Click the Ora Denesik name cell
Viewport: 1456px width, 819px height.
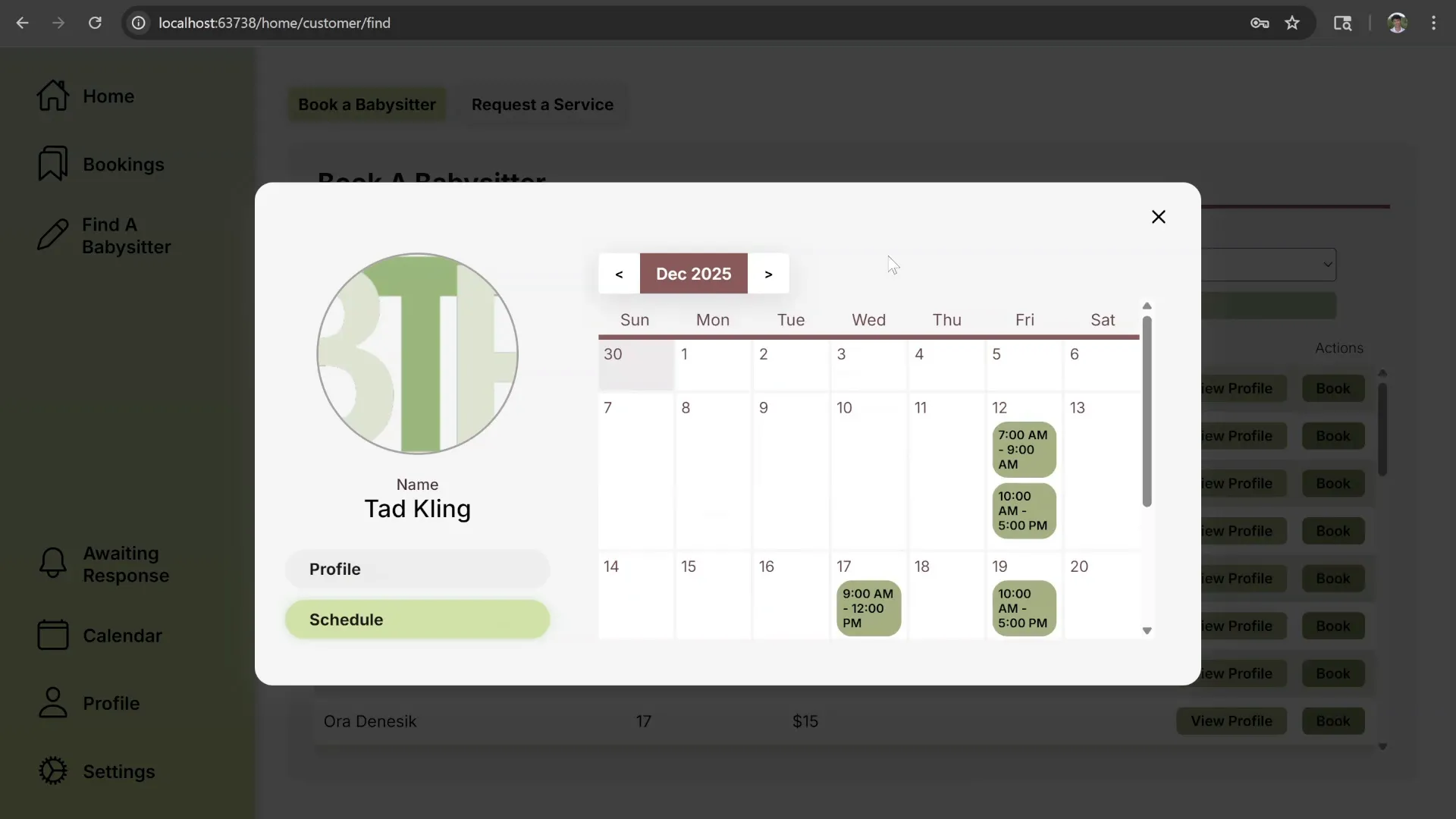[370, 721]
